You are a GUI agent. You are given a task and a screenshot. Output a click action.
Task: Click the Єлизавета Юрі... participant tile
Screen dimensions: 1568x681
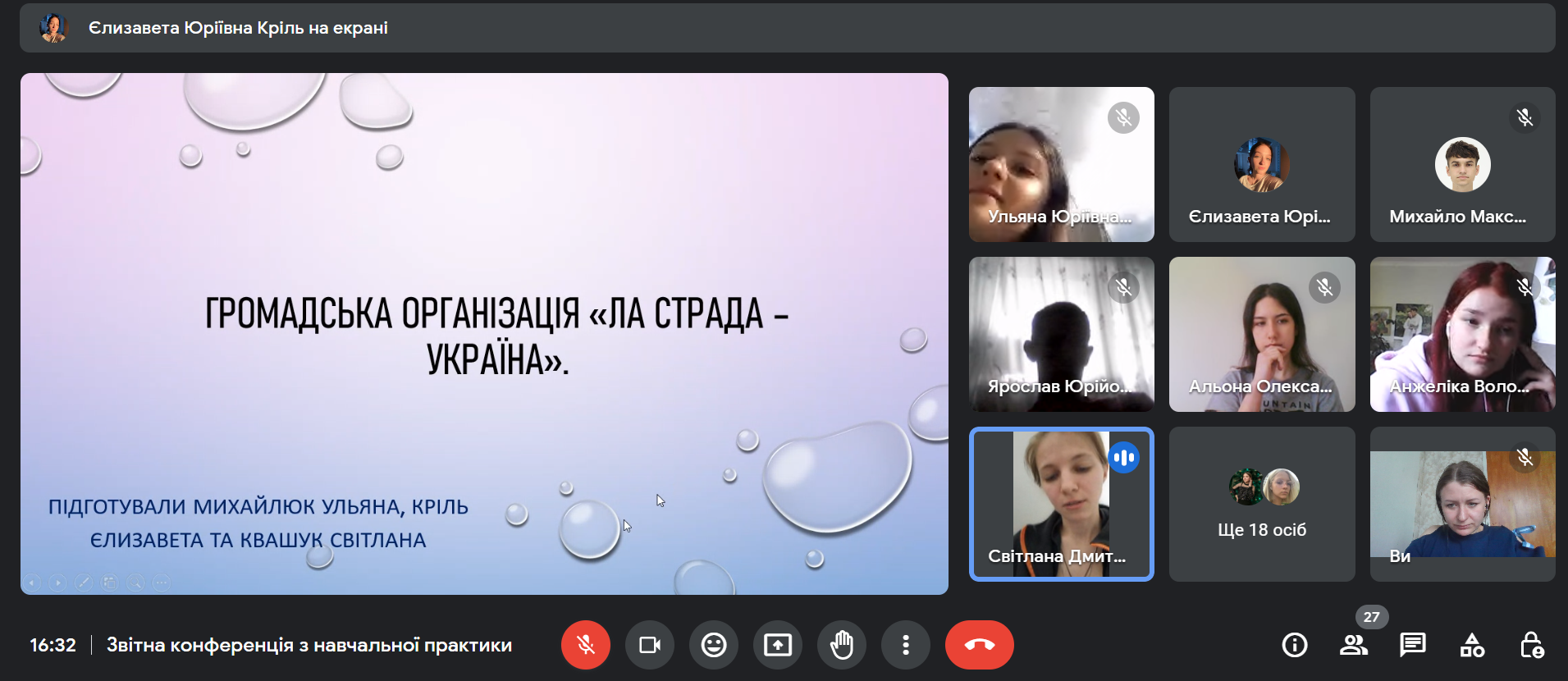pos(1262,164)
